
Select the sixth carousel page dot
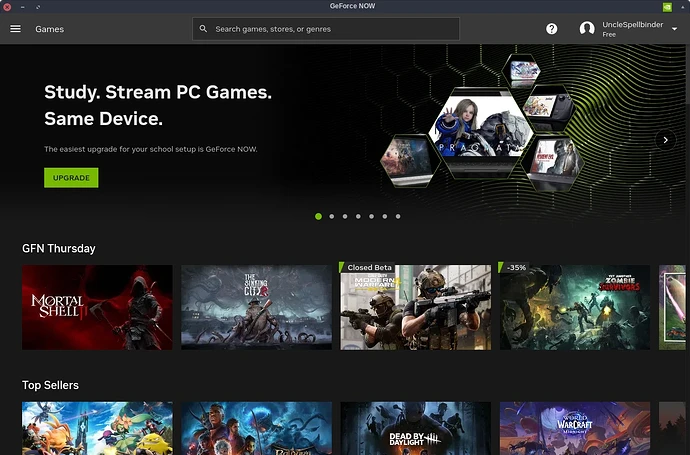385,216
